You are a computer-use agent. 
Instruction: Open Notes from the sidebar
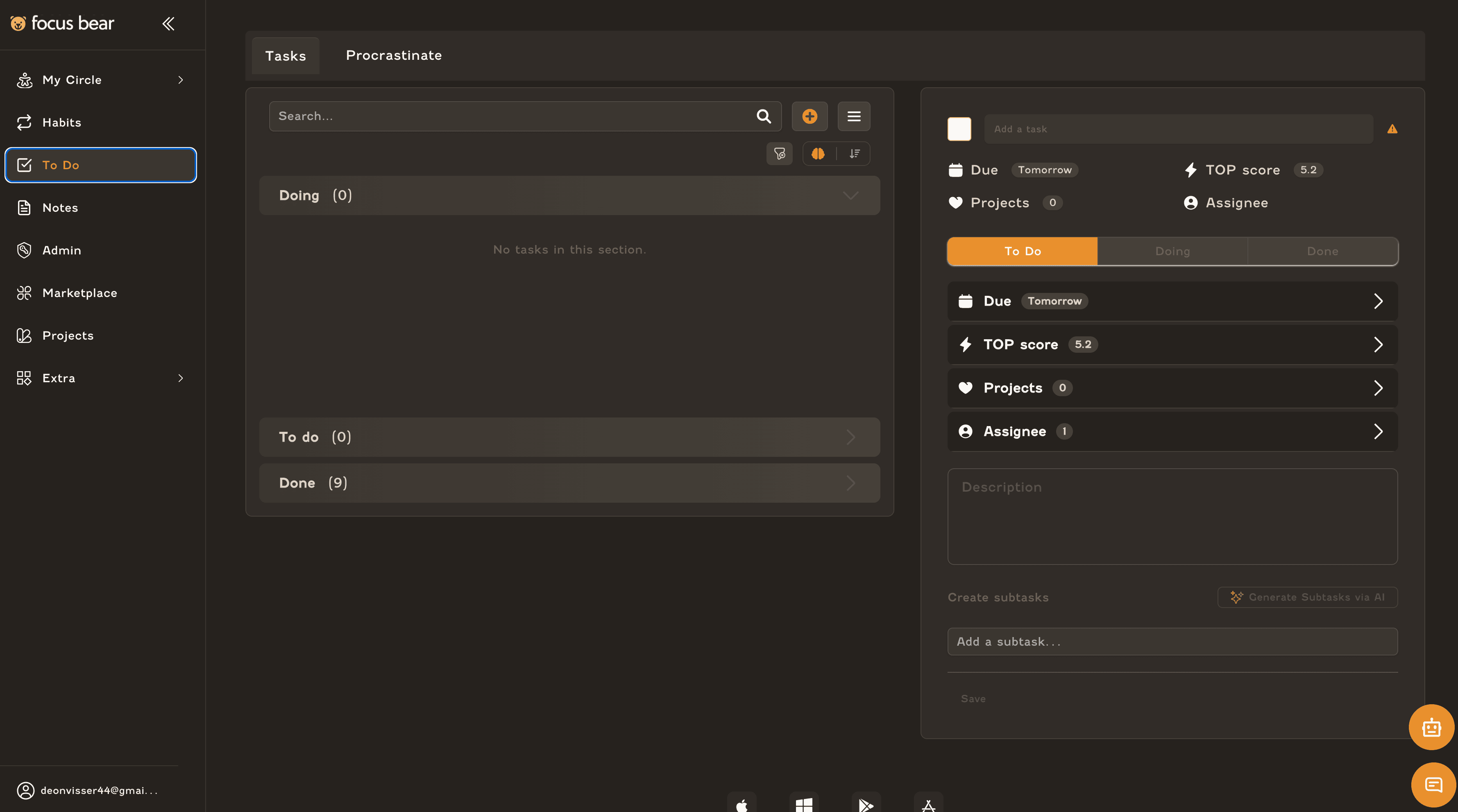pos(60,207)
